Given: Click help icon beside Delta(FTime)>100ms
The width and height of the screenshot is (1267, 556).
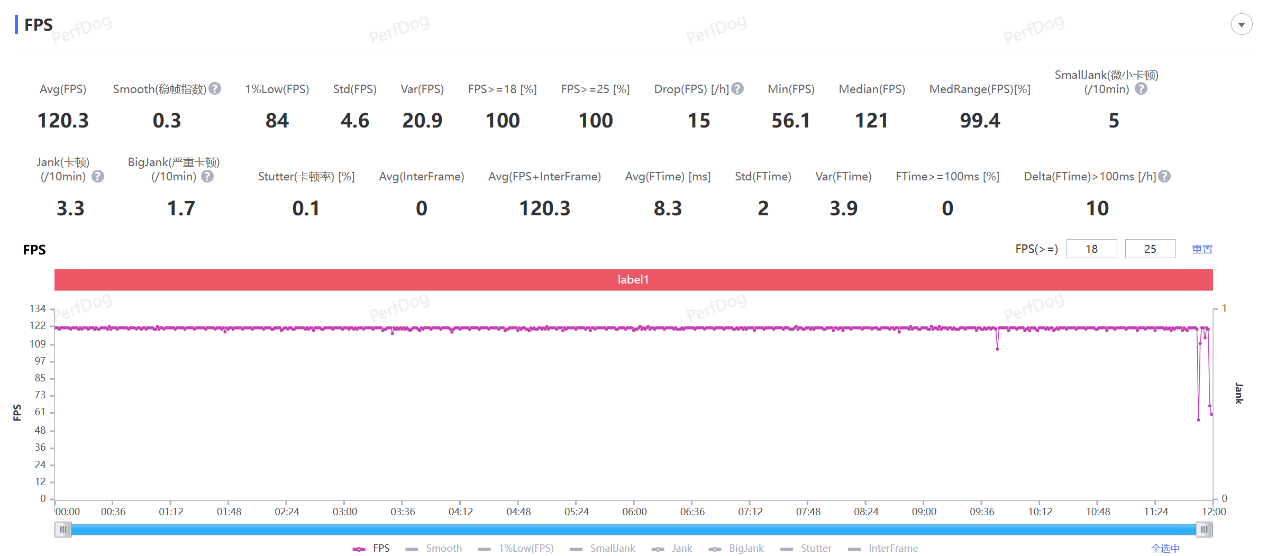Looking at the screenshot, I should [1164, 176].
